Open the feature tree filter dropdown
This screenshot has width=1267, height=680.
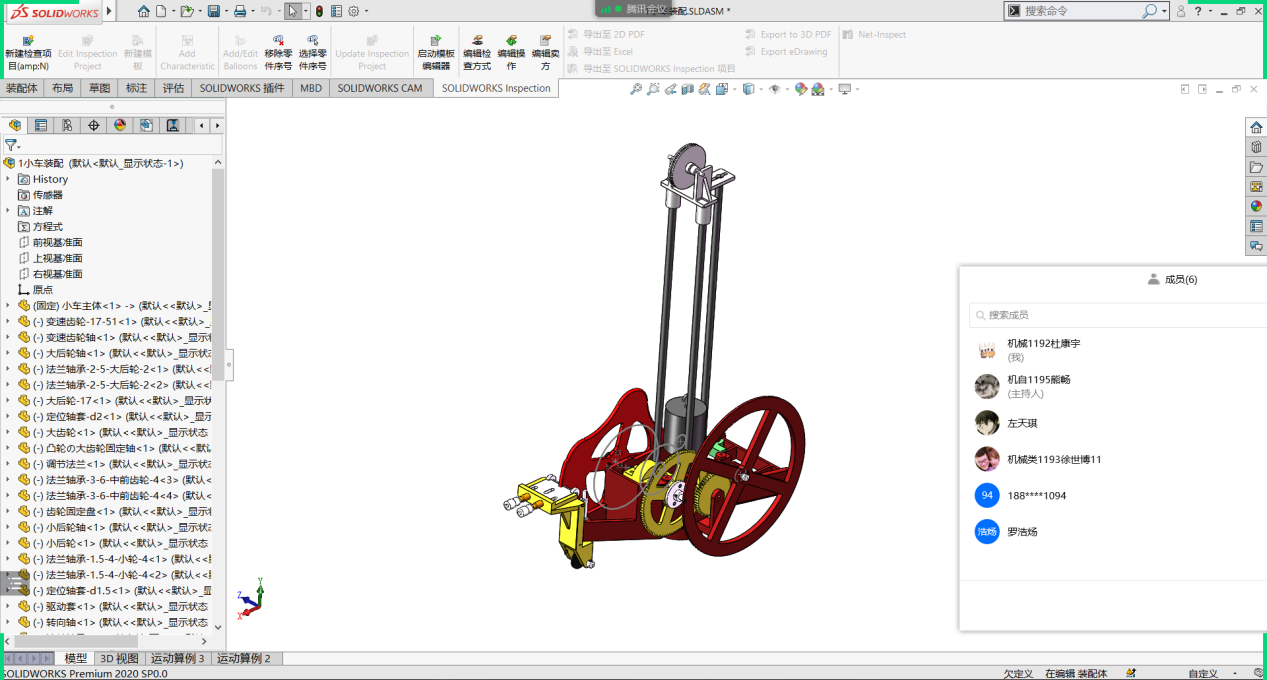tap(12, 145)
